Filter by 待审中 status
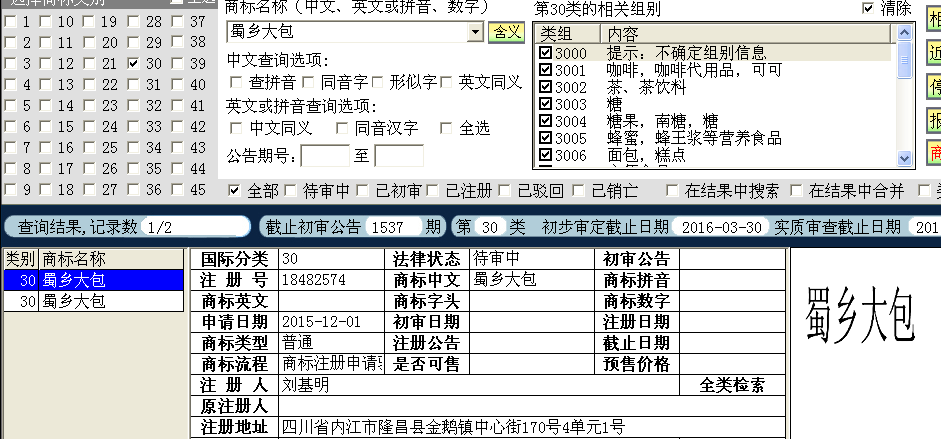This screenshot has height=439, width=941. (x=290, y=191)
